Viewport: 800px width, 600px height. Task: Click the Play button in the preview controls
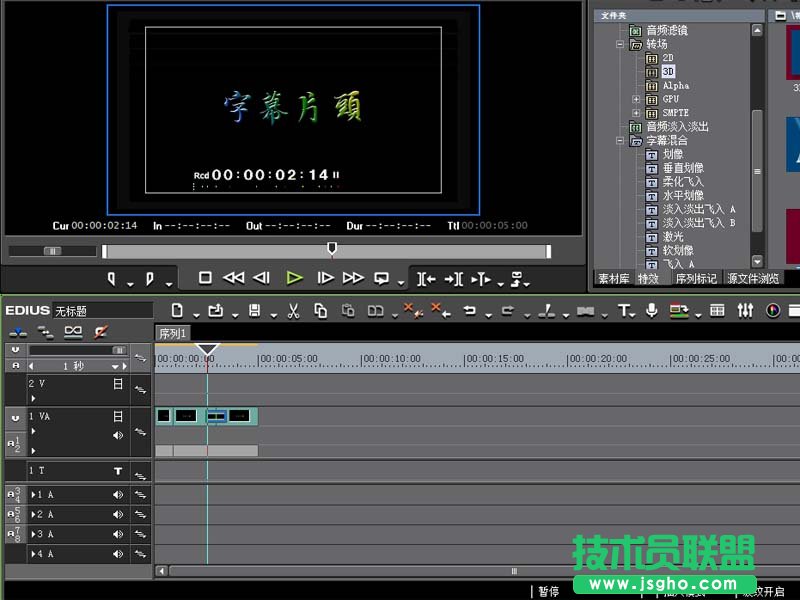coord(294,279)
